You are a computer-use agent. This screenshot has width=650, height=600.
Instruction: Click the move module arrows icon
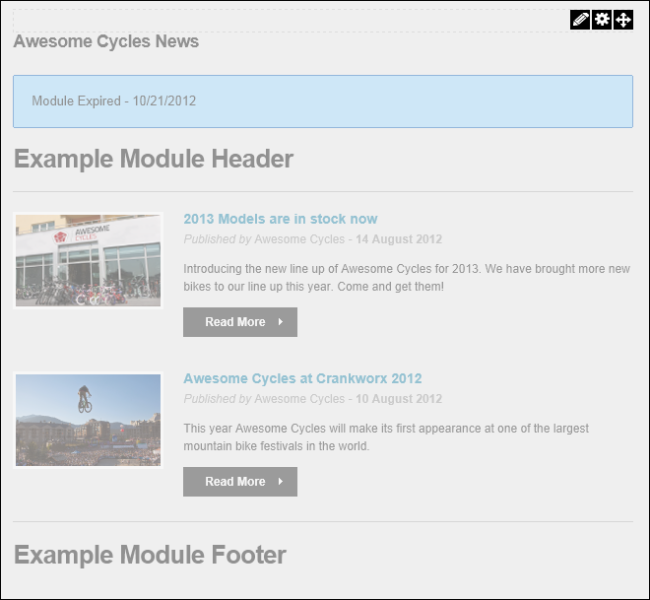pos(623,19)
